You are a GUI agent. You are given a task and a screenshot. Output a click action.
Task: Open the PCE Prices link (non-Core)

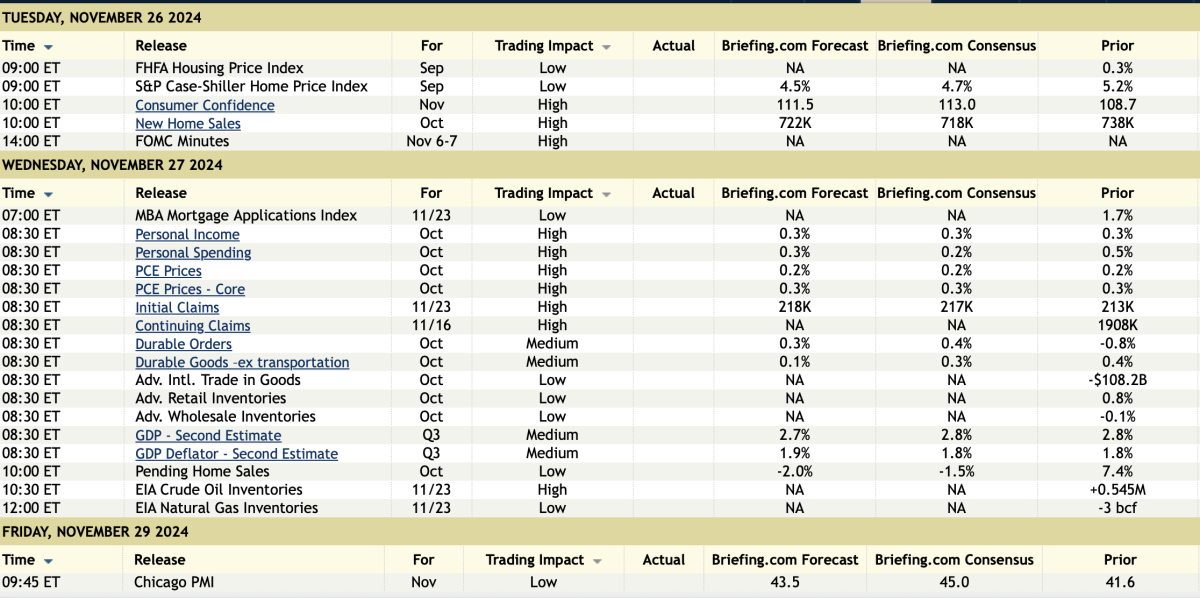coord(168,271)
